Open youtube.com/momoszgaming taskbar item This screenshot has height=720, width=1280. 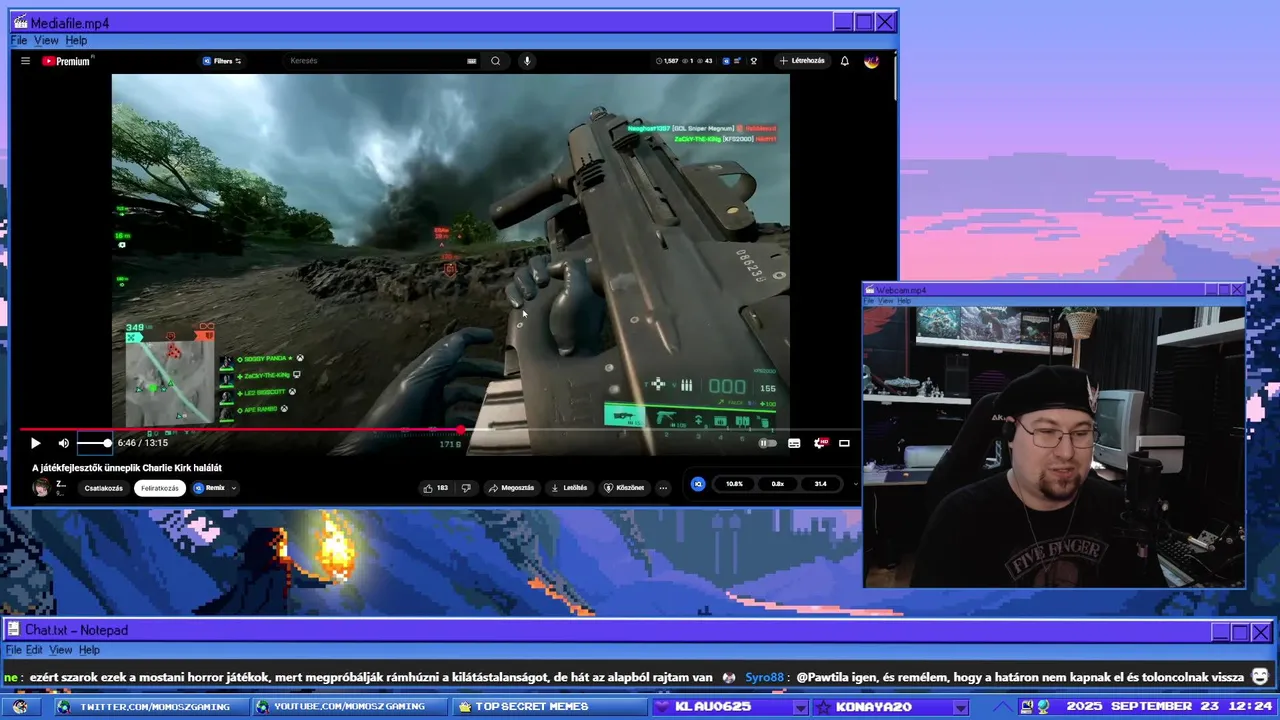click(348, 707)
